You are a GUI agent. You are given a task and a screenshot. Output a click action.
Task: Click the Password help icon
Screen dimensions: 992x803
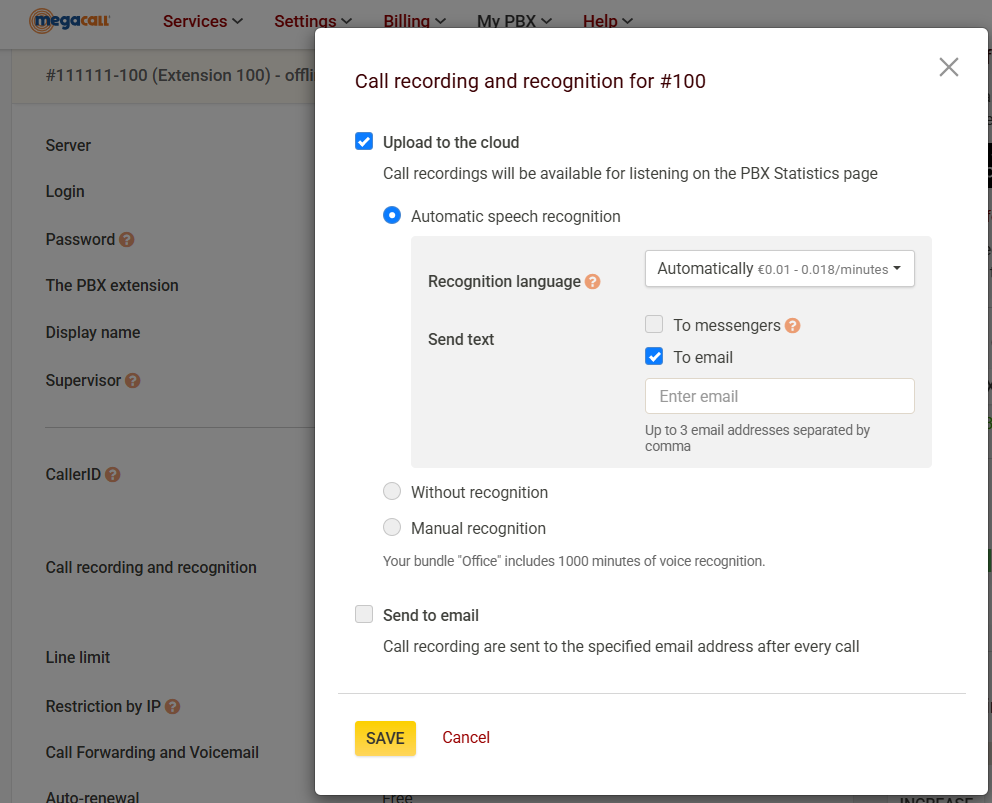pyautogui.click(x=127, y=240)
